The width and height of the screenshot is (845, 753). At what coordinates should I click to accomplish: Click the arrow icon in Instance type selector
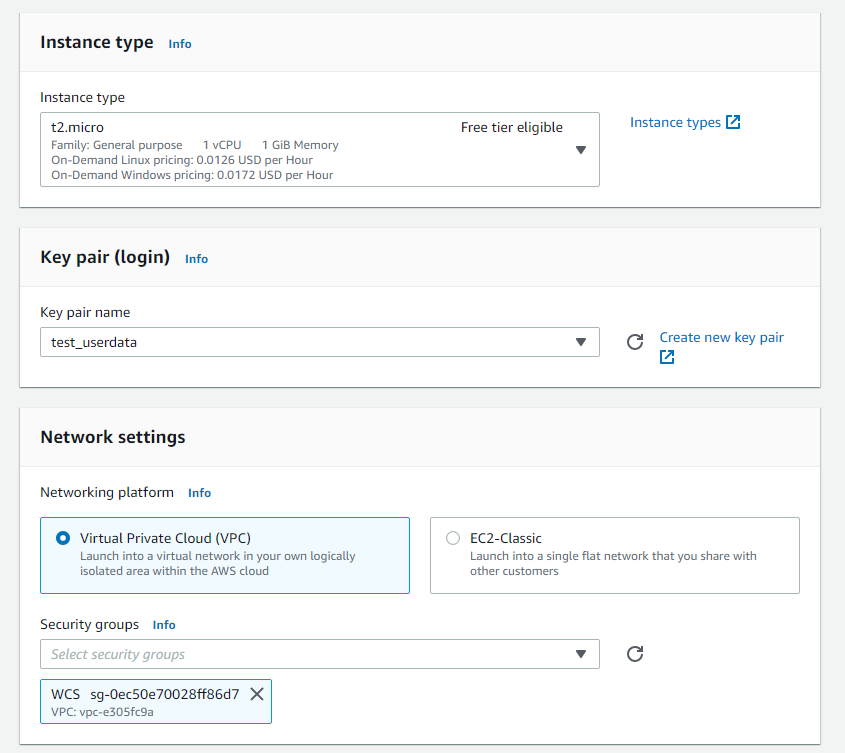(x=581, y=150)
